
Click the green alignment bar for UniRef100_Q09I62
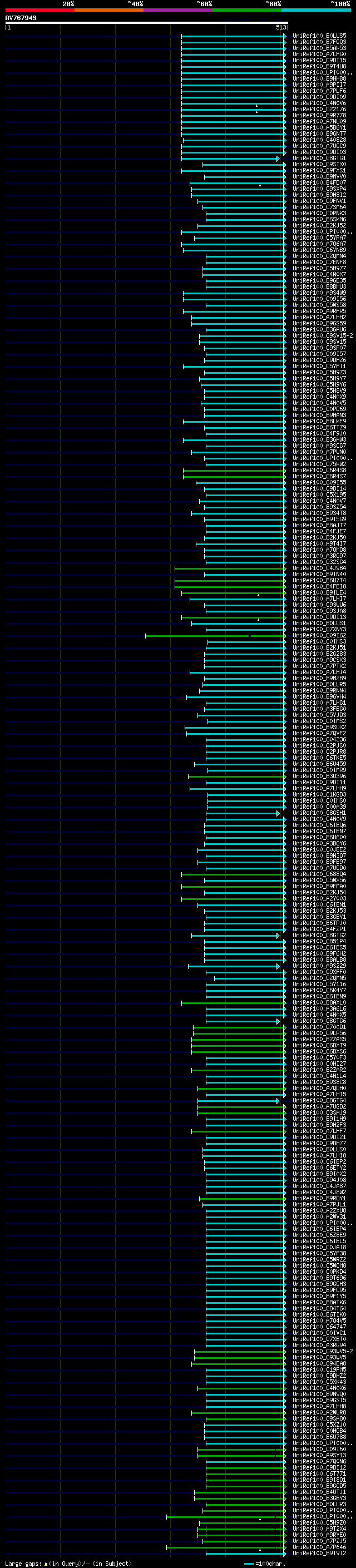click(x=215, y=635)
